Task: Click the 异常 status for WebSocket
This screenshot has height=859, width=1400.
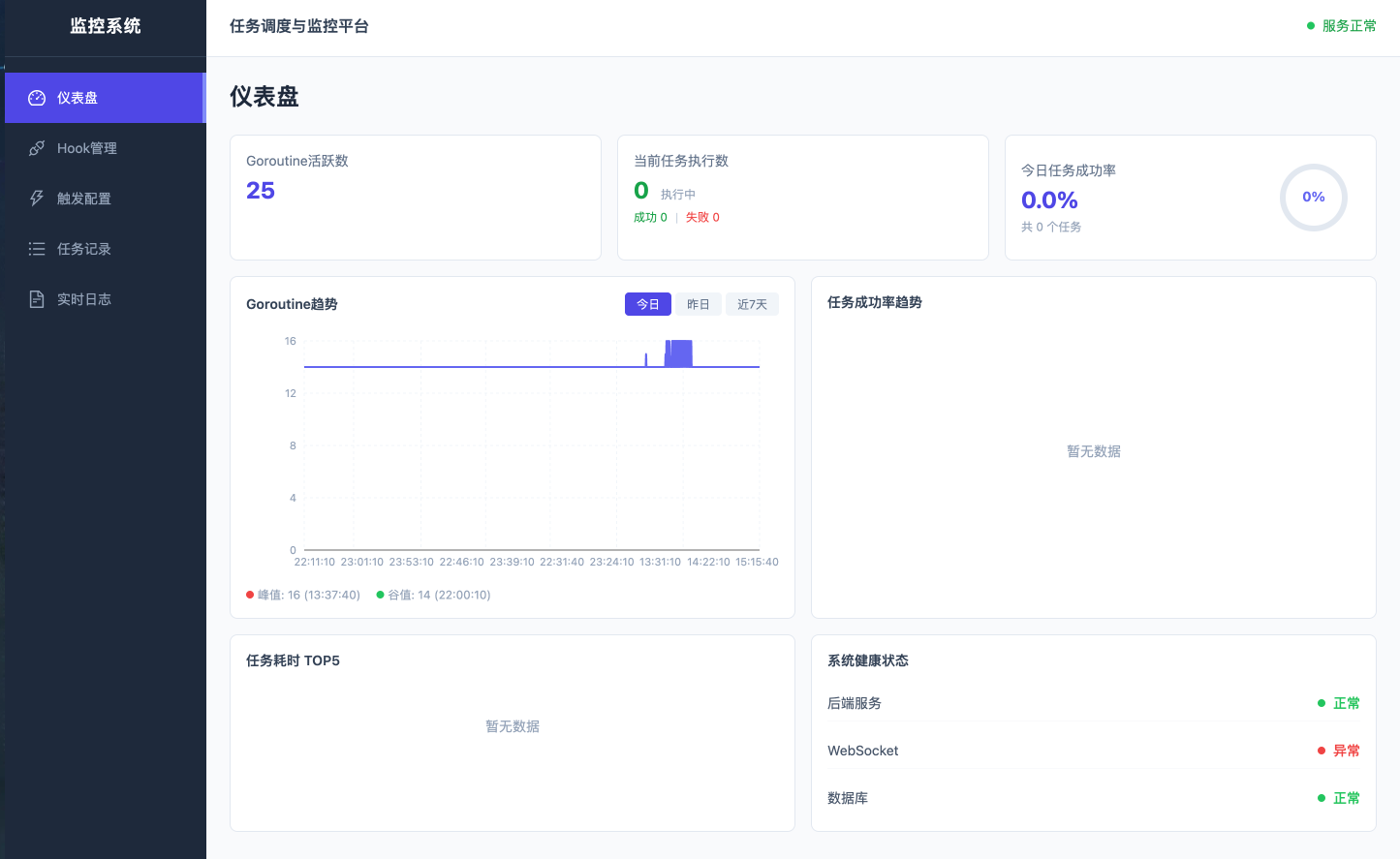Action: (1339, 751)
